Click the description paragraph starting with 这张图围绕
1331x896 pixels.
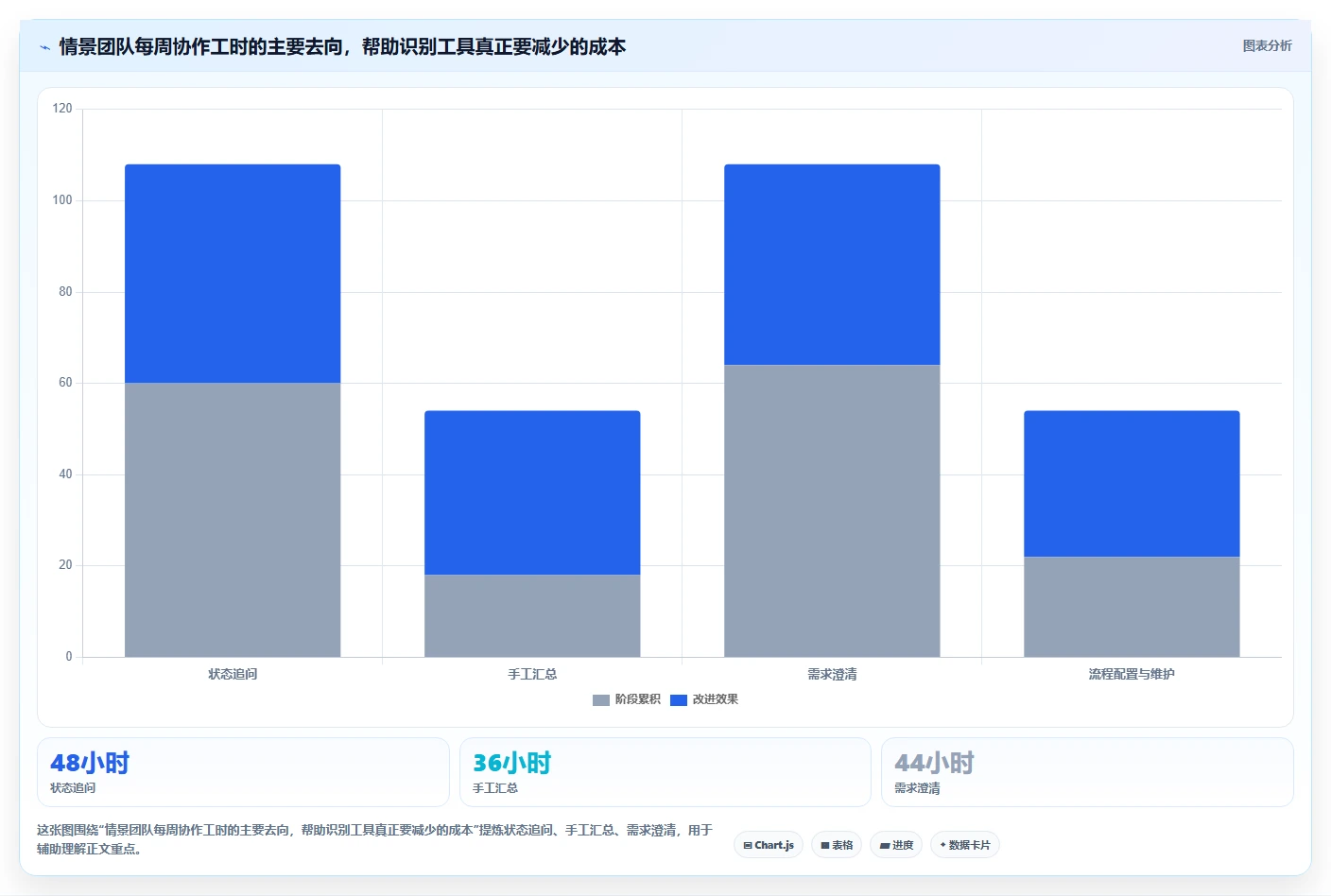click(375, 839)
